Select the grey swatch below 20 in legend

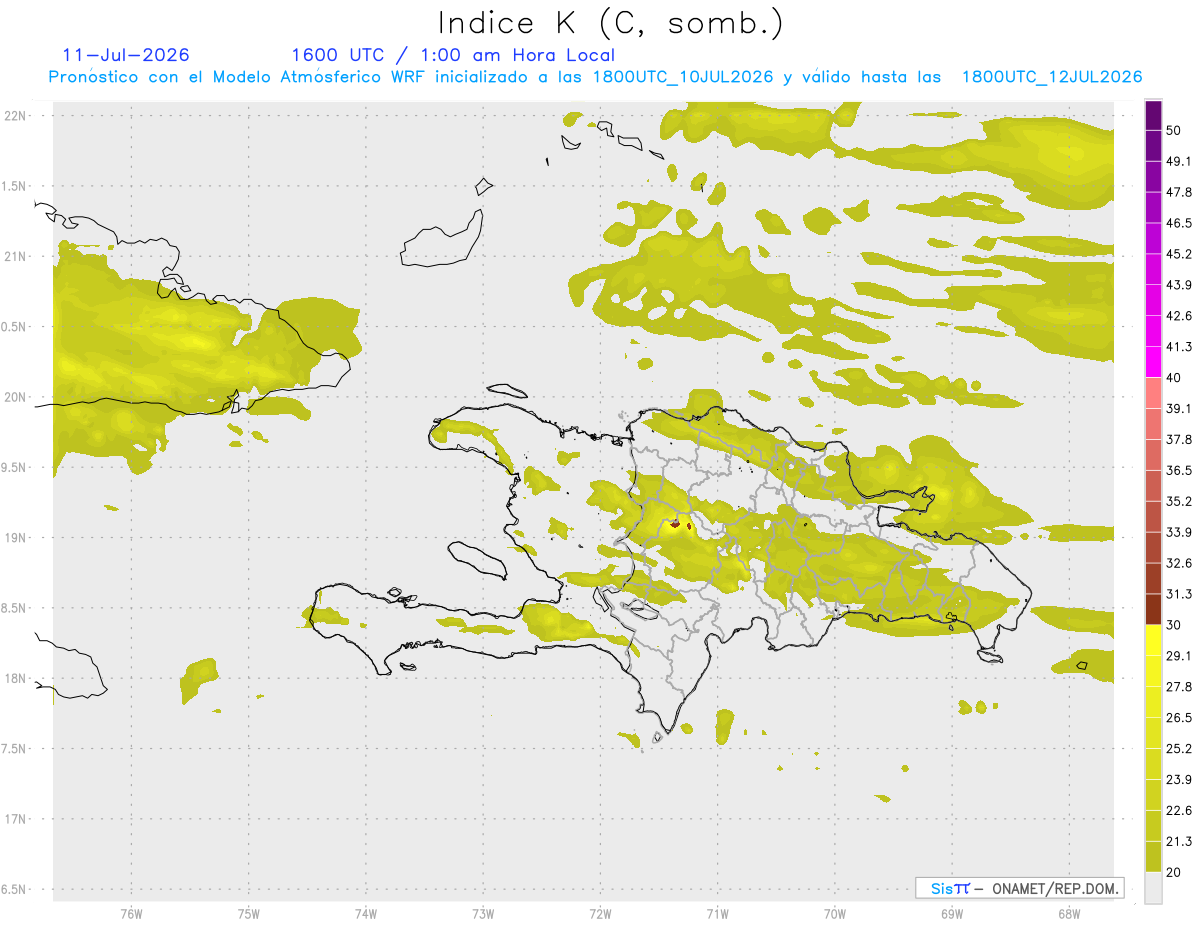click(1153, 887)
